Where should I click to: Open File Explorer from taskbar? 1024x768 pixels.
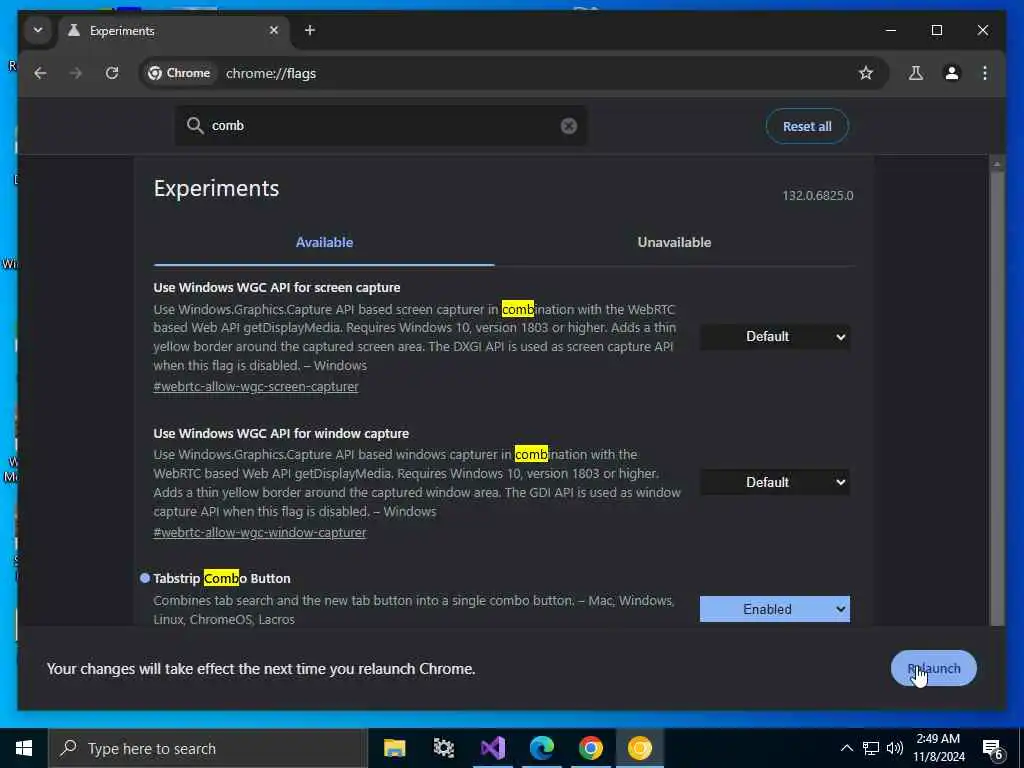coord(394,748)
